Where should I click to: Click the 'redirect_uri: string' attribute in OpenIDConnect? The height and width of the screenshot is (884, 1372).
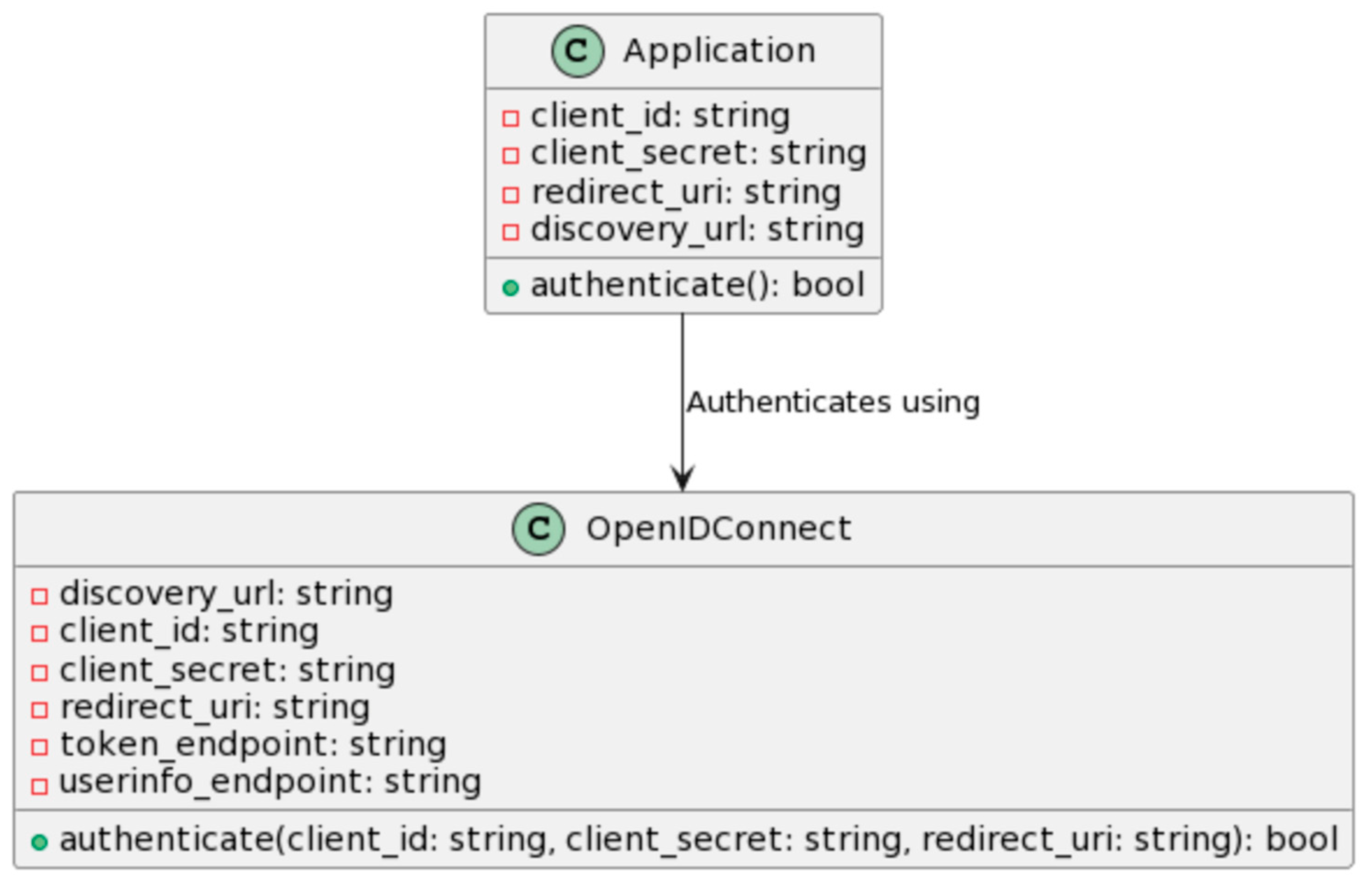point(215,707)
